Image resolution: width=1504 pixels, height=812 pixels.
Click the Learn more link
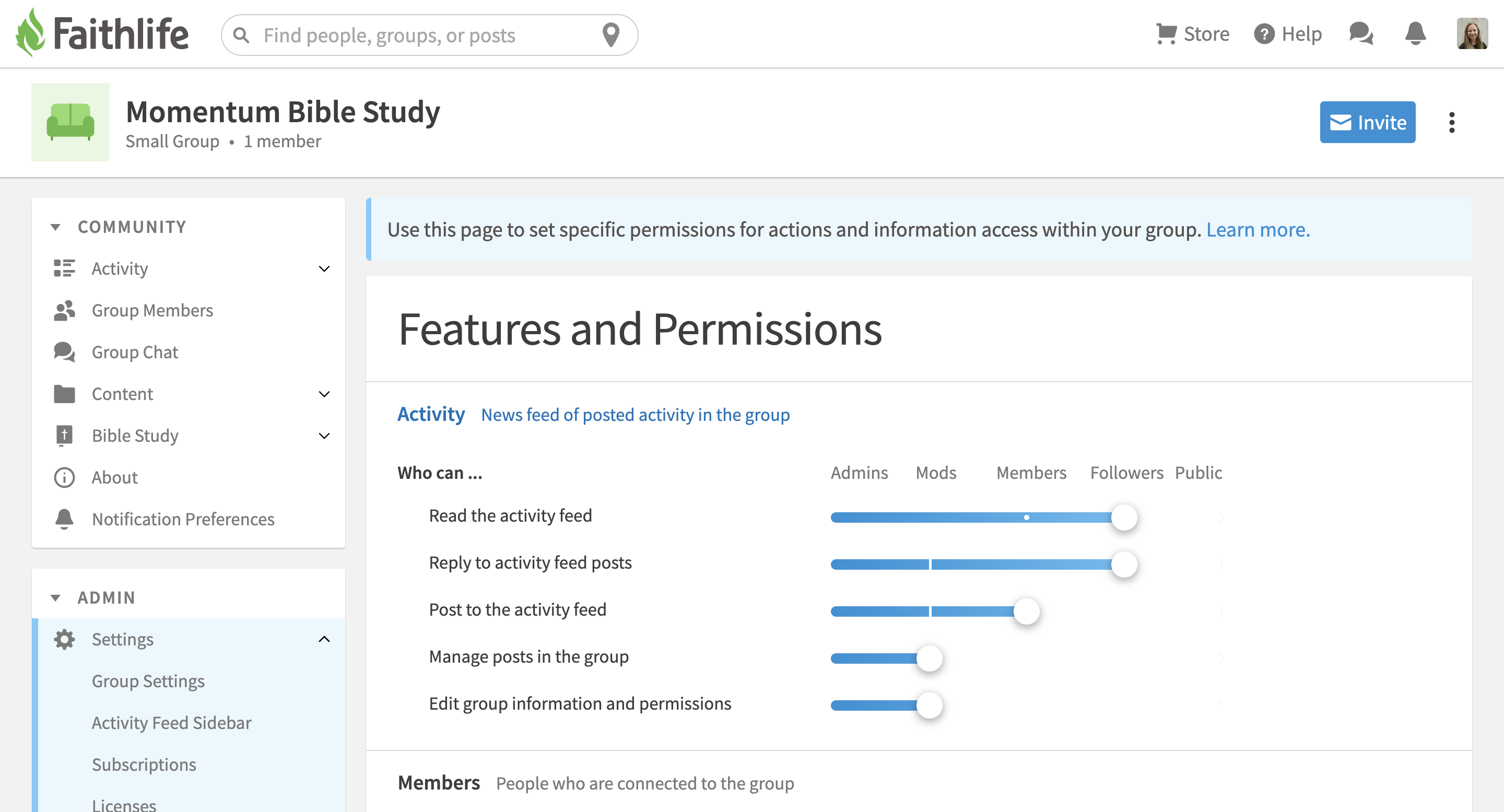(1258, 229)
